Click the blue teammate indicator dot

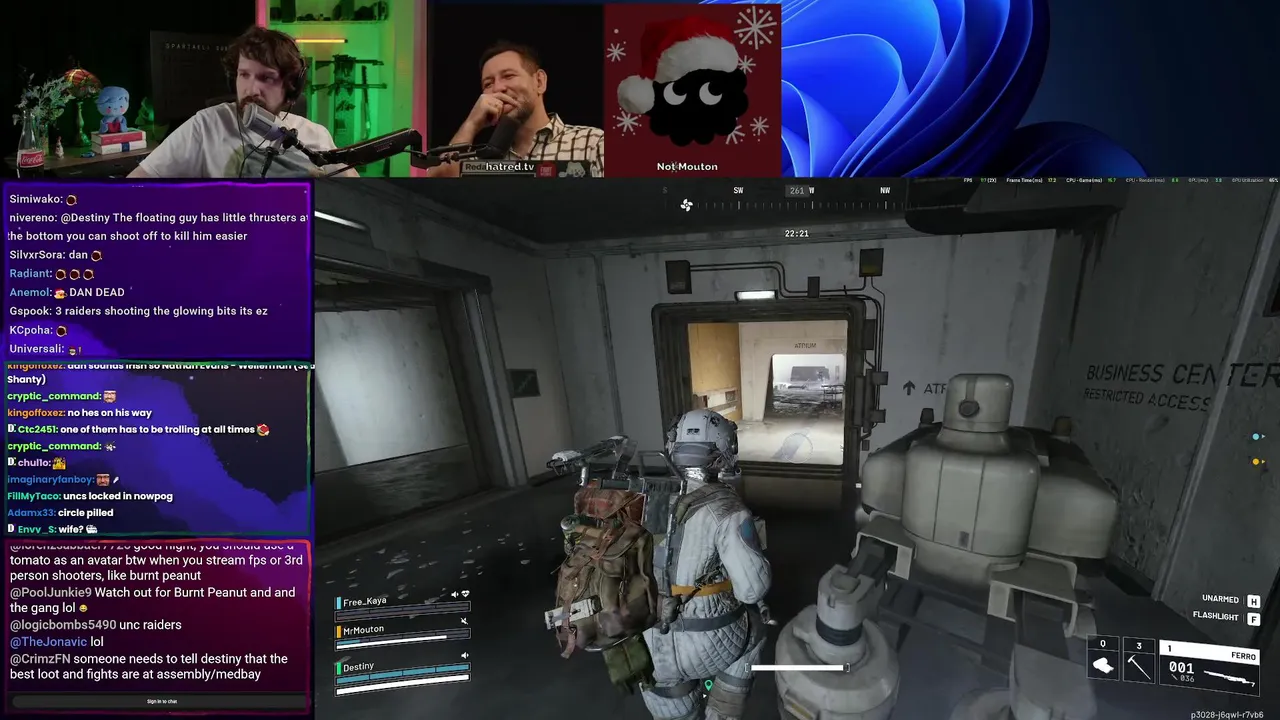point(1257,437)
